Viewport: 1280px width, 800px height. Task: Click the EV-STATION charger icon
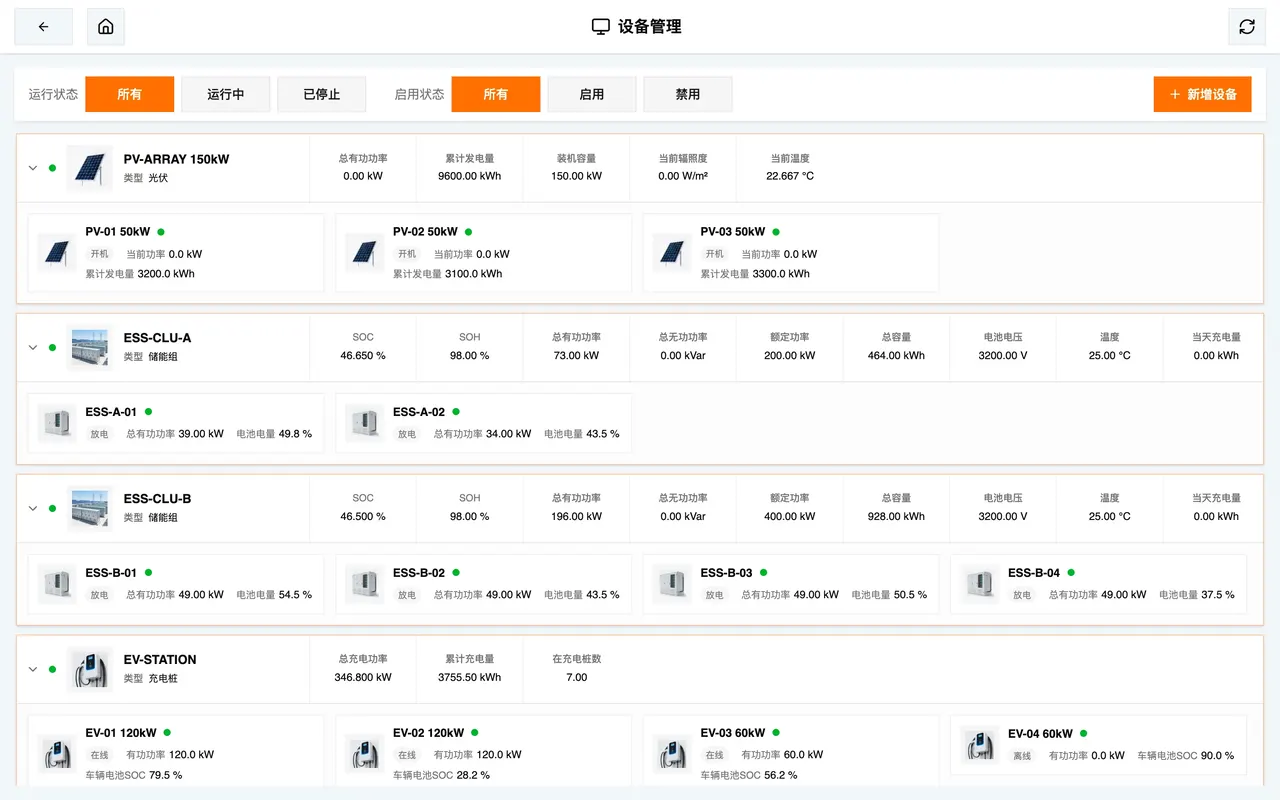(x=90, y=669)
